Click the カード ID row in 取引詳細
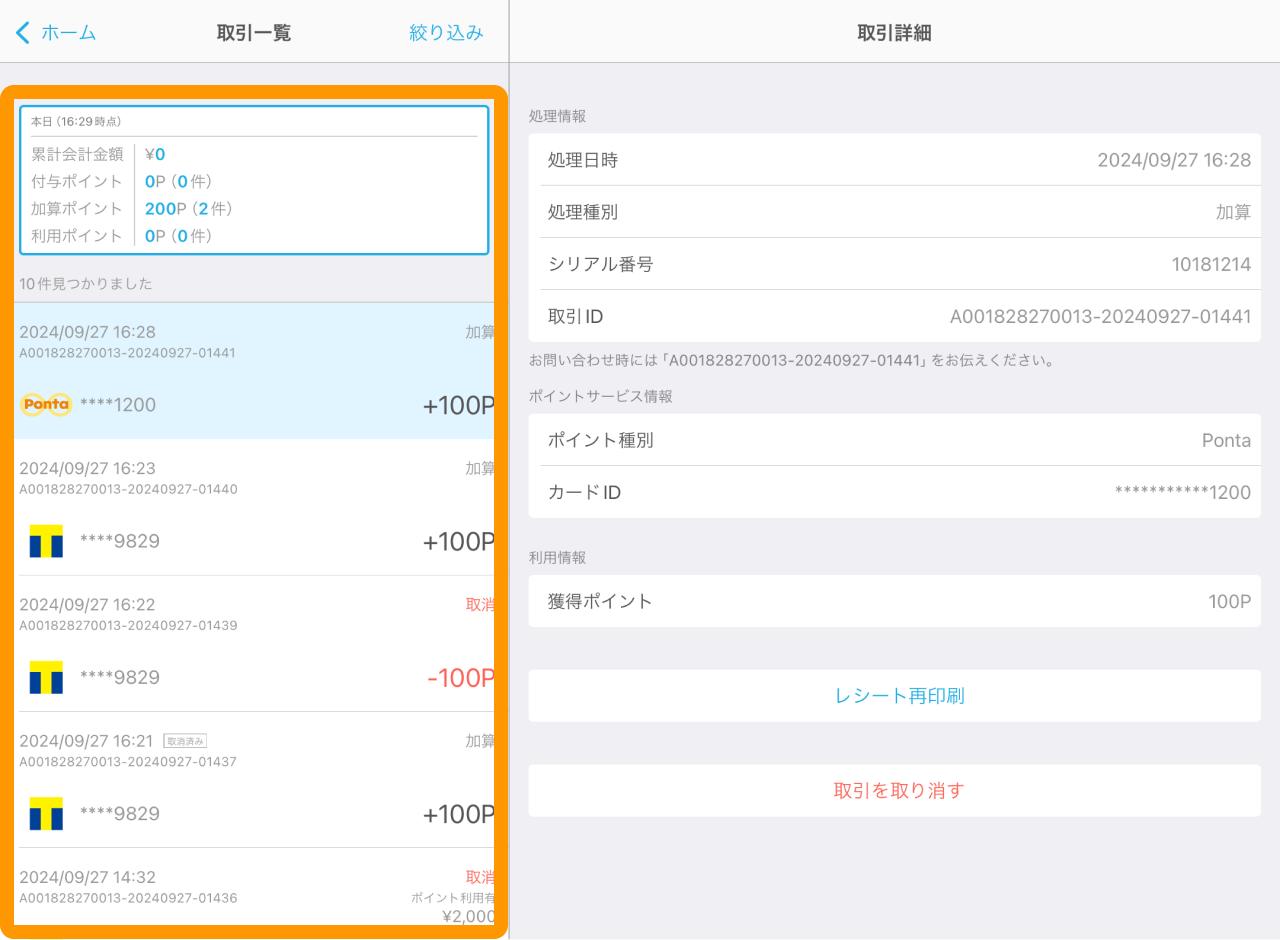This screenshot has height=940, width=1280. [x=894, y=492]
